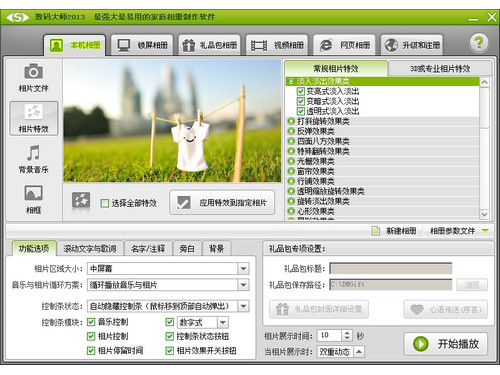Open the 控制条状态 dropdown arrow

243,306
